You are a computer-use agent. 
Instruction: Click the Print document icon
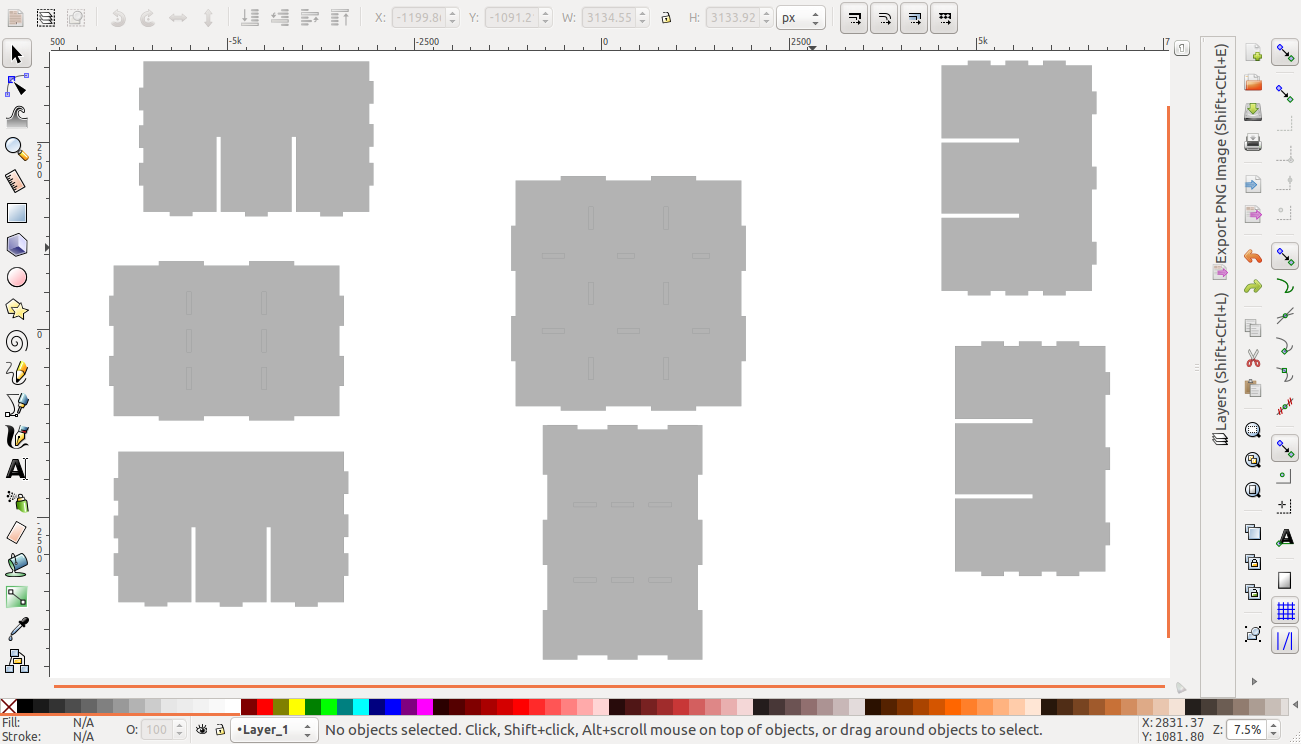click(1253, 143)
